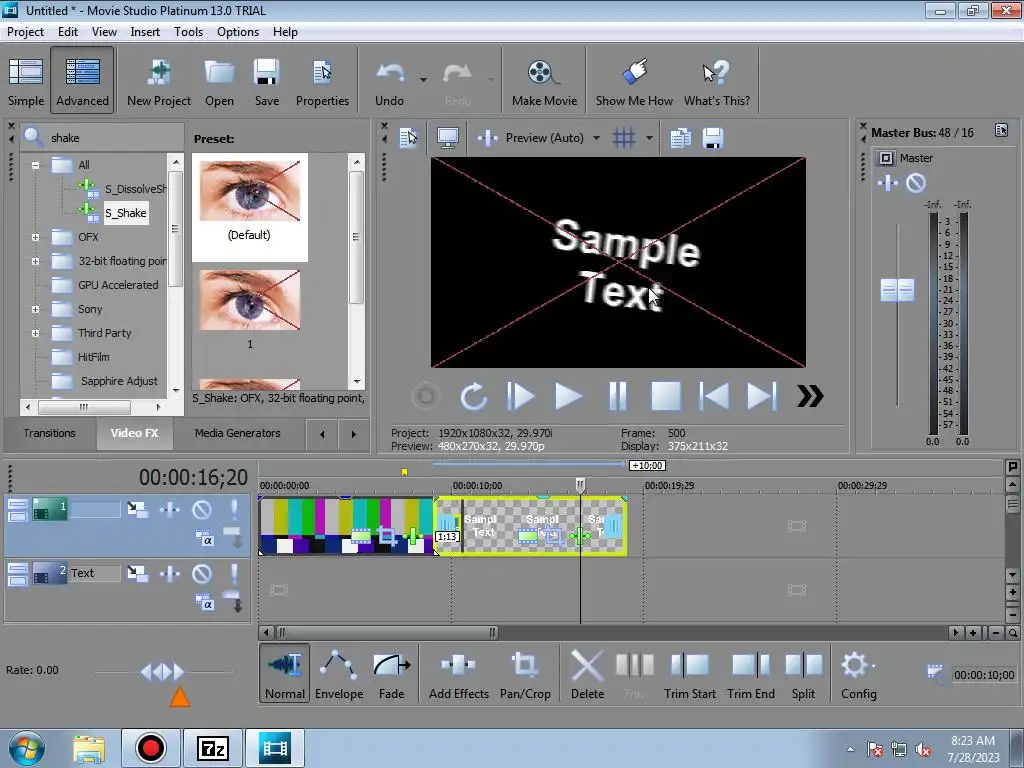Split the event at cursor
This screenshot has width=1024, height=768.
point(803,673)
